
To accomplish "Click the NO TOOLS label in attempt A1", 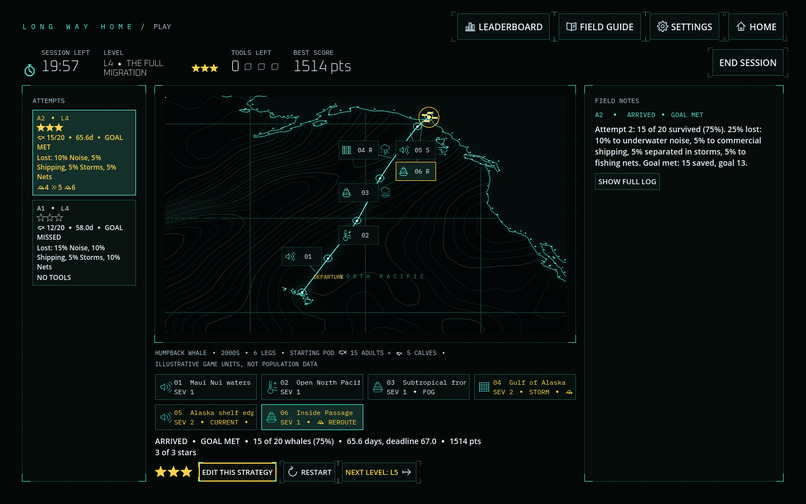I will pos(54,277).
